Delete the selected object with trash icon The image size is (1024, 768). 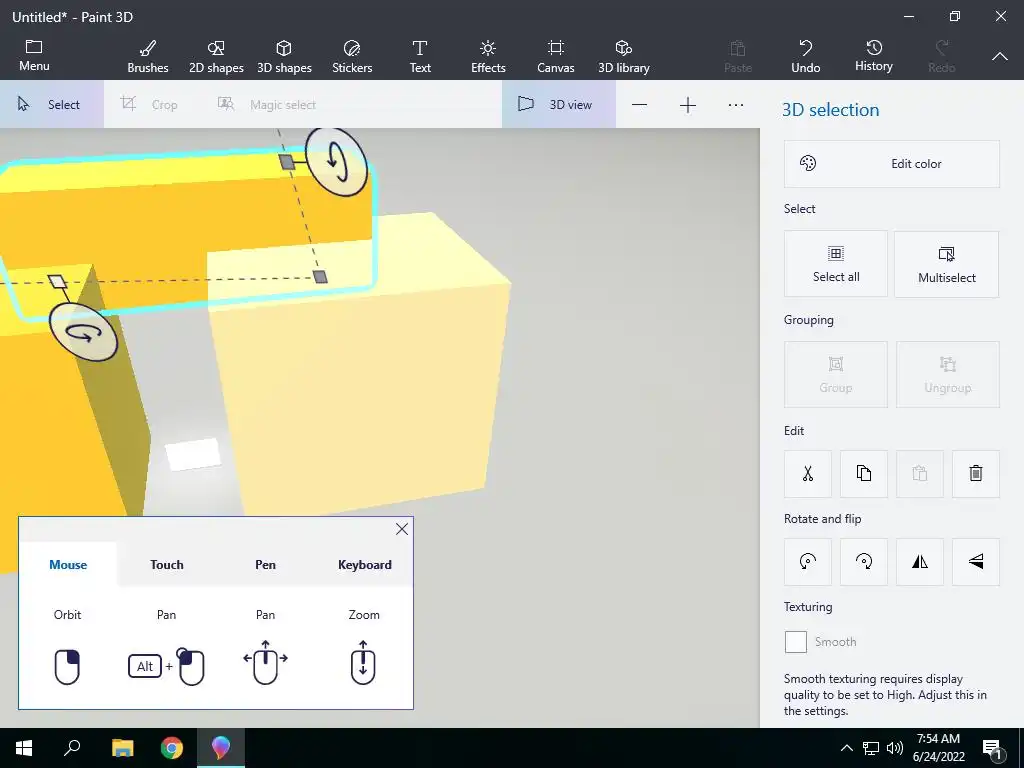(x=976, y=473)
